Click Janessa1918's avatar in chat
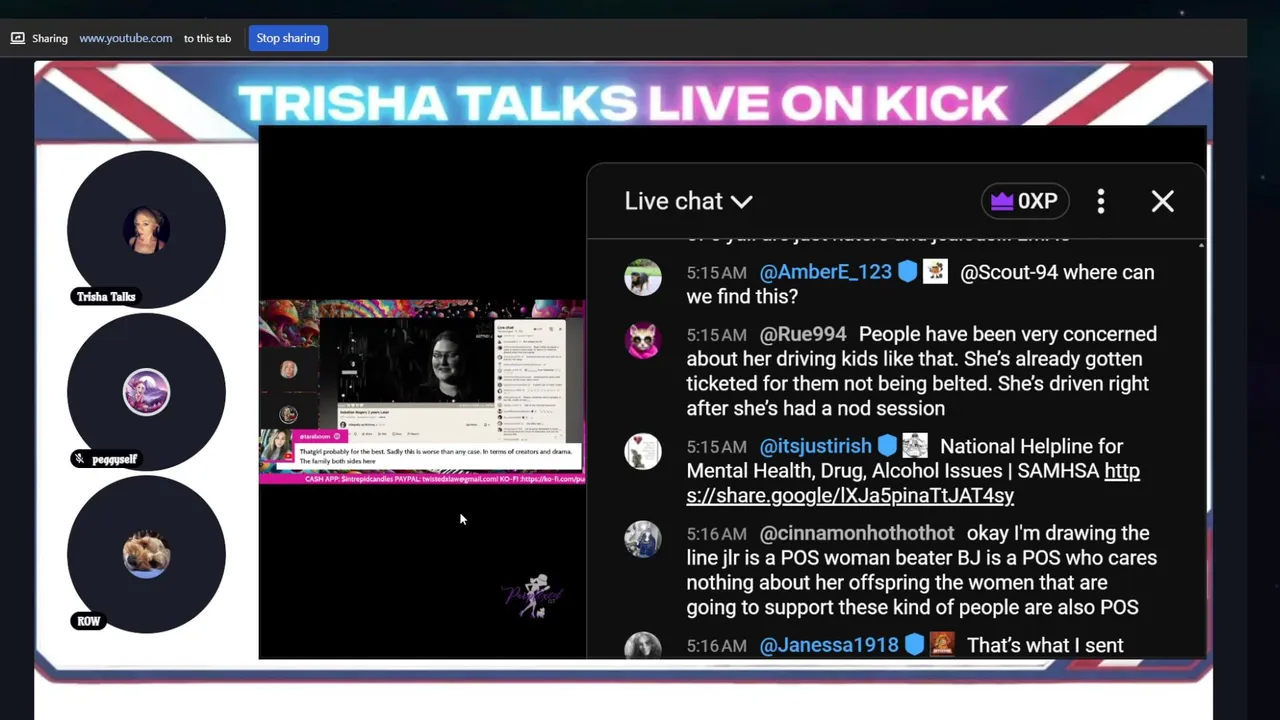The image size is (1280, 720). pos(643,646)
